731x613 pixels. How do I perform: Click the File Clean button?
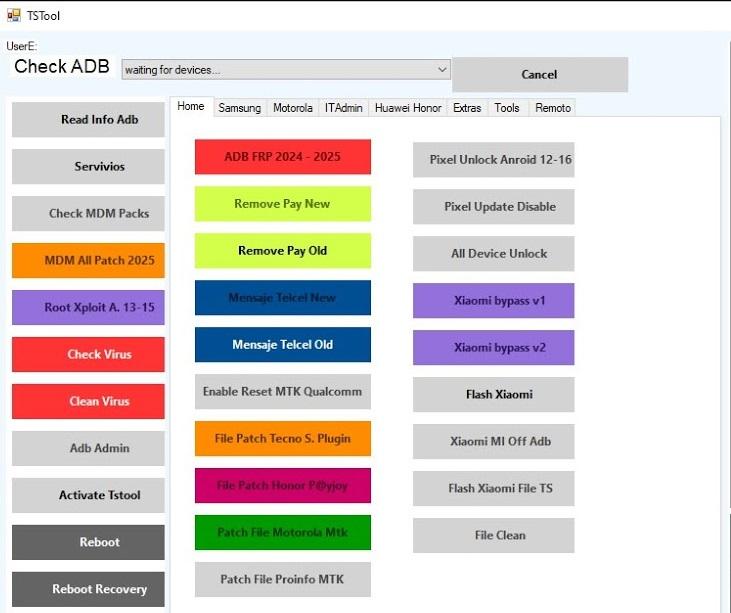pyautogui.click(x=494, y=536)
